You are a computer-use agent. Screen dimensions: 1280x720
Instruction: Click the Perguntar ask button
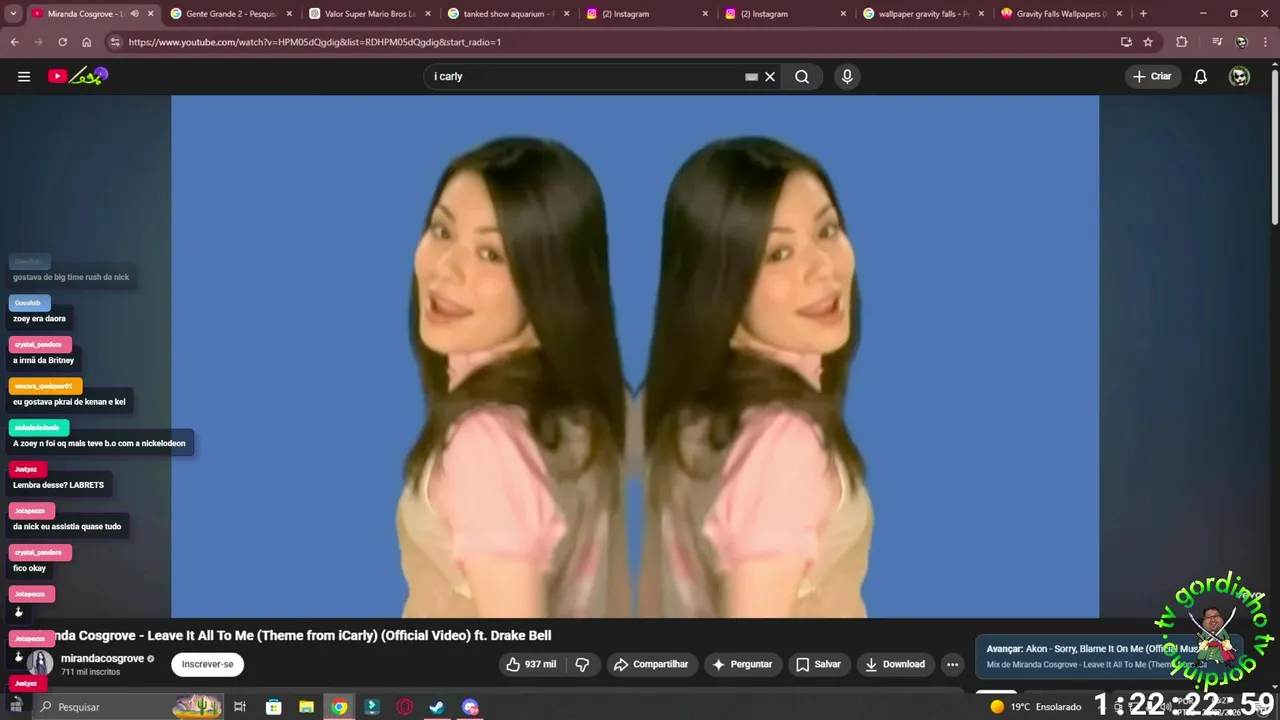pyautogui.click(x=742, y=664)
